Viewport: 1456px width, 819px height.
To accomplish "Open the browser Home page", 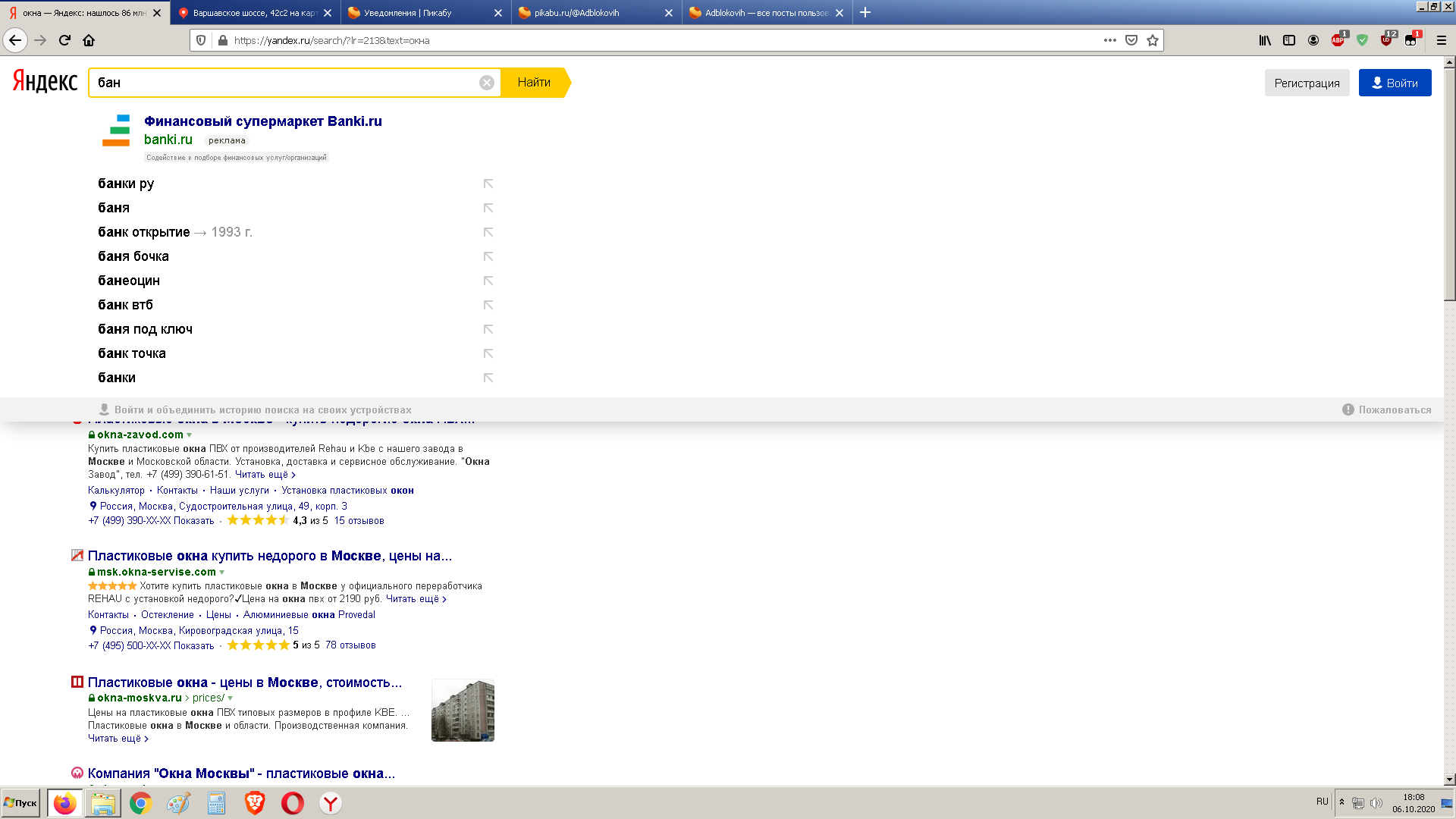I will tap(89, 40).
